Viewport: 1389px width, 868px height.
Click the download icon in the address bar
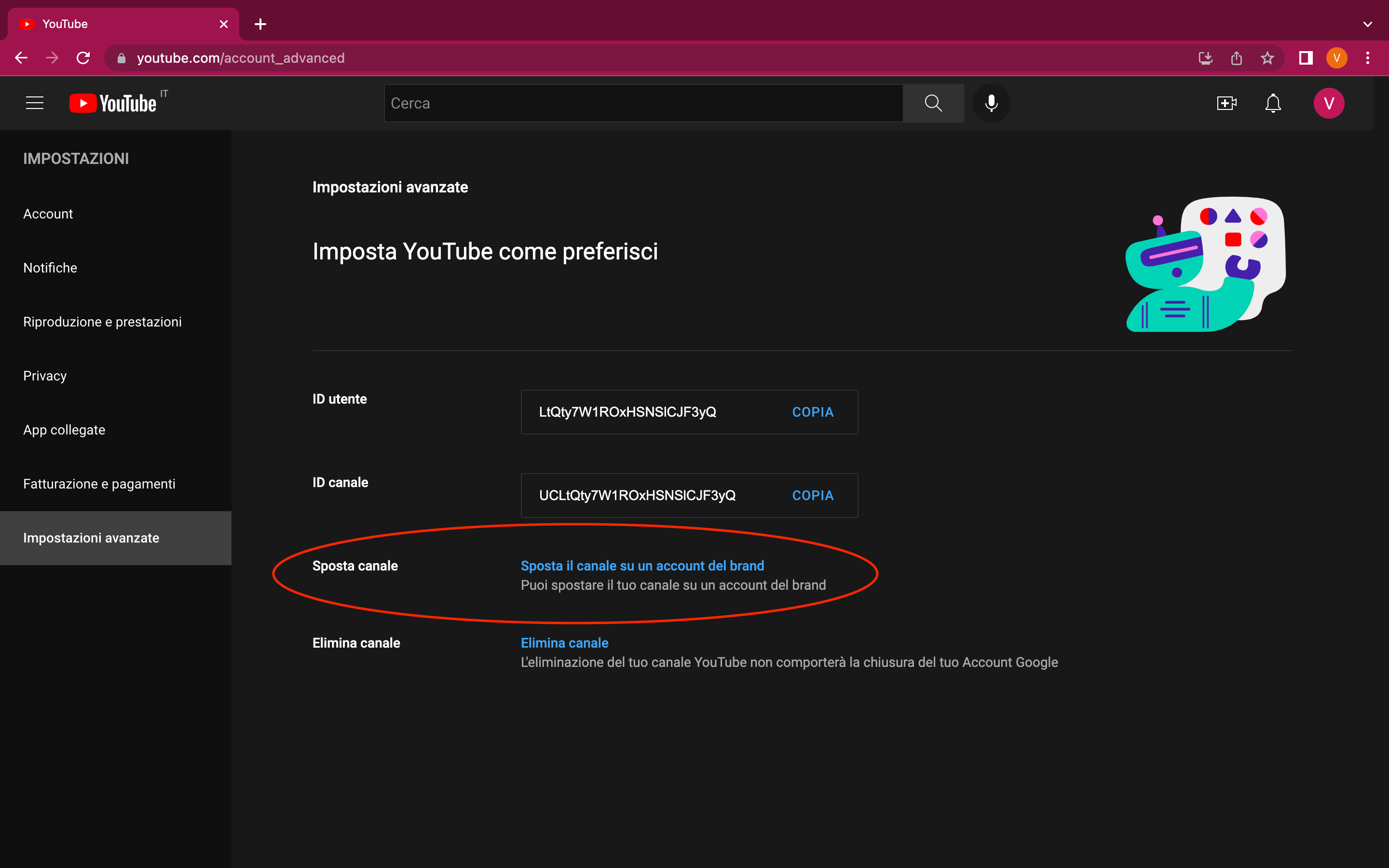click(1205, 57)
